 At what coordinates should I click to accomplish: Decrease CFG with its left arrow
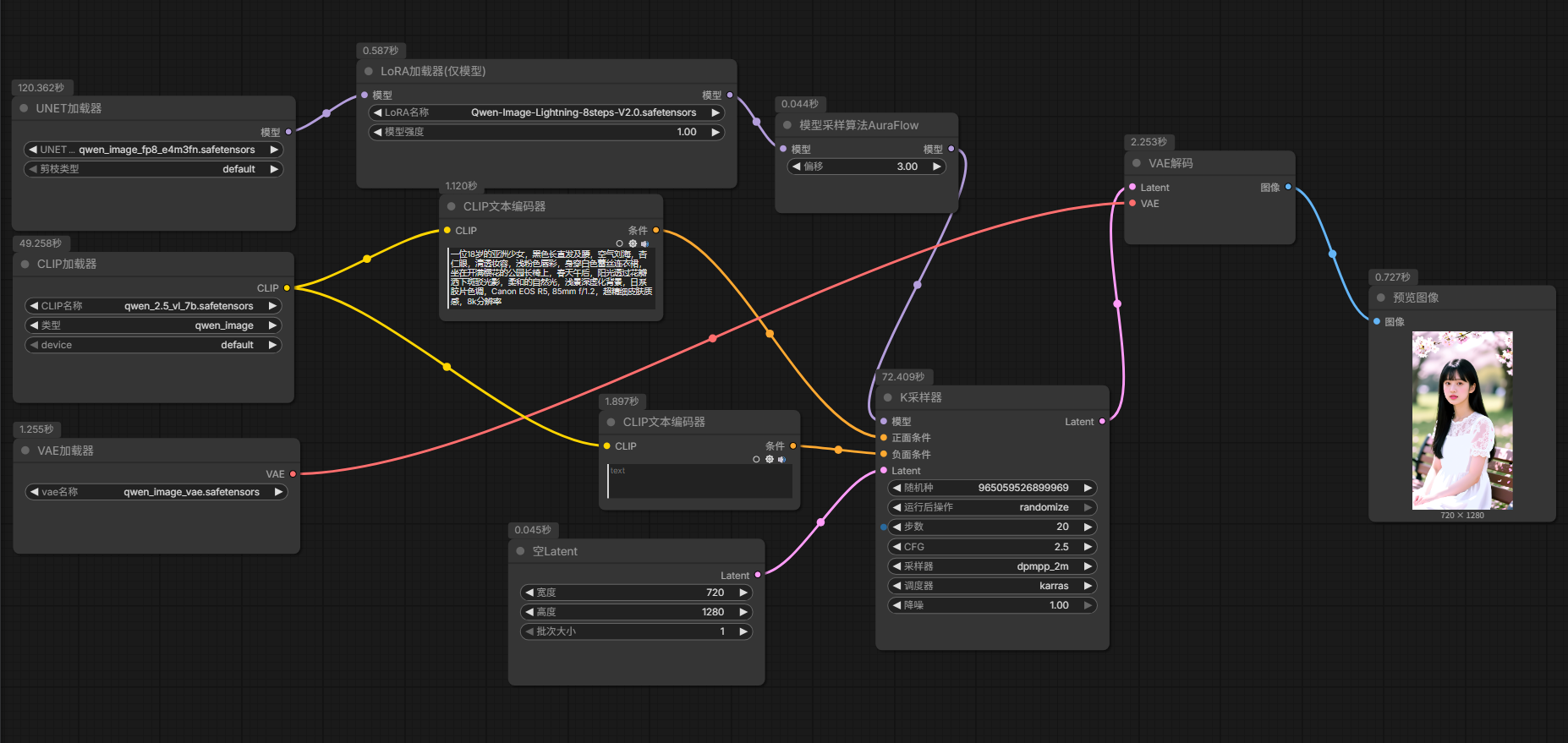click(896, 547)
